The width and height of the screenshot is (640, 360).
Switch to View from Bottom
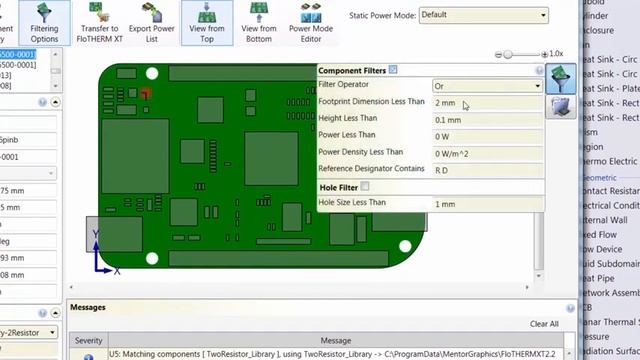[x=259, y=23]
